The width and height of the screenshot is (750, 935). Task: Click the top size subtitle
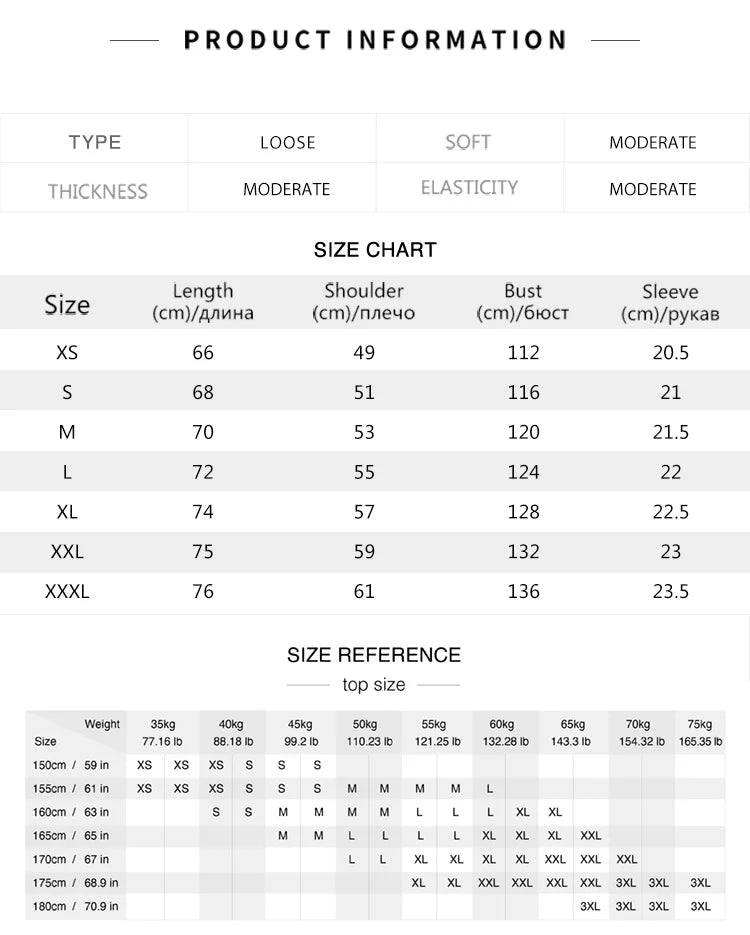pyautogui.click(x=374, y=685)
